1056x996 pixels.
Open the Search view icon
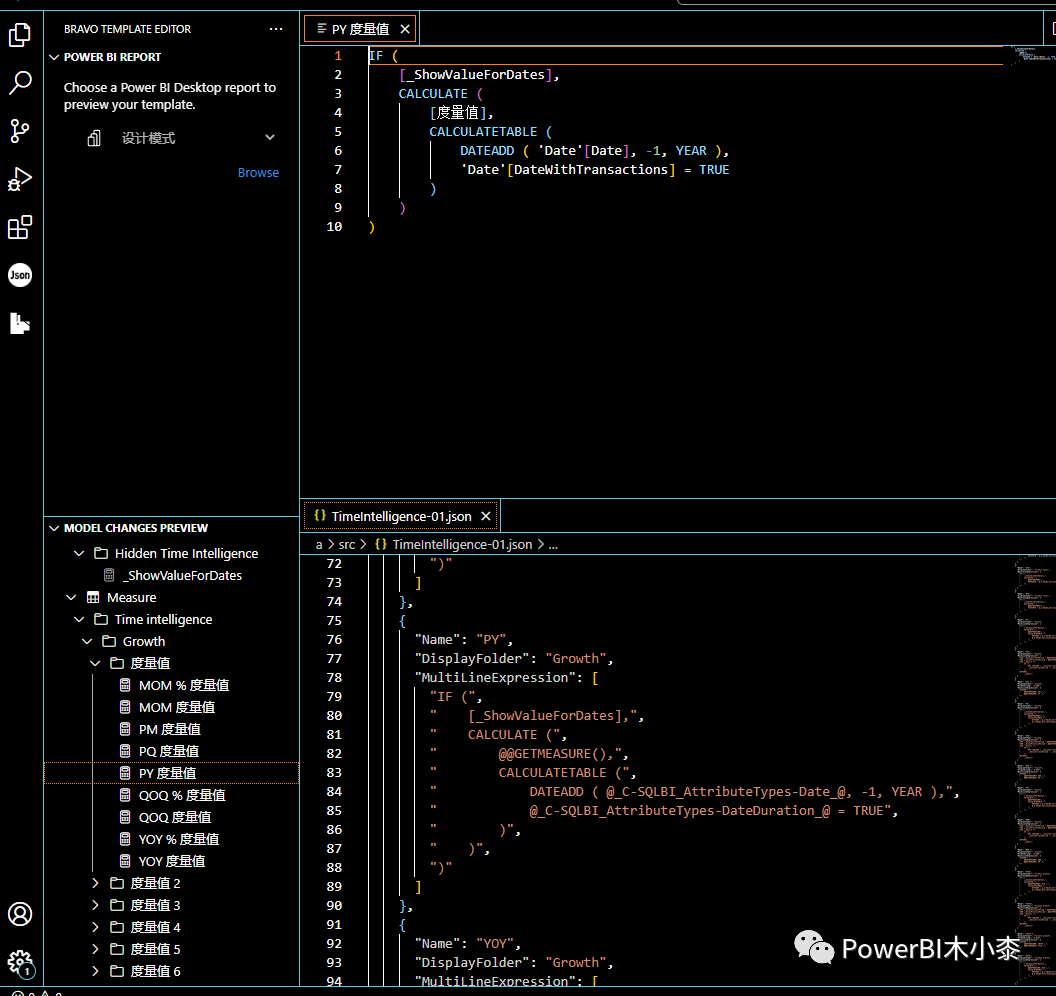pyautogui.click(x=20, y=83)
